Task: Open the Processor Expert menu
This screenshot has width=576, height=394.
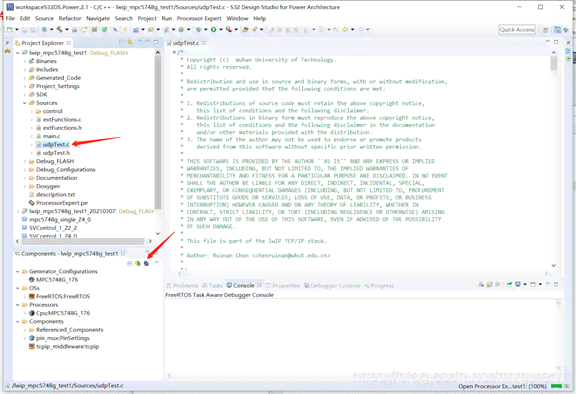Action: tap(199, 18)
